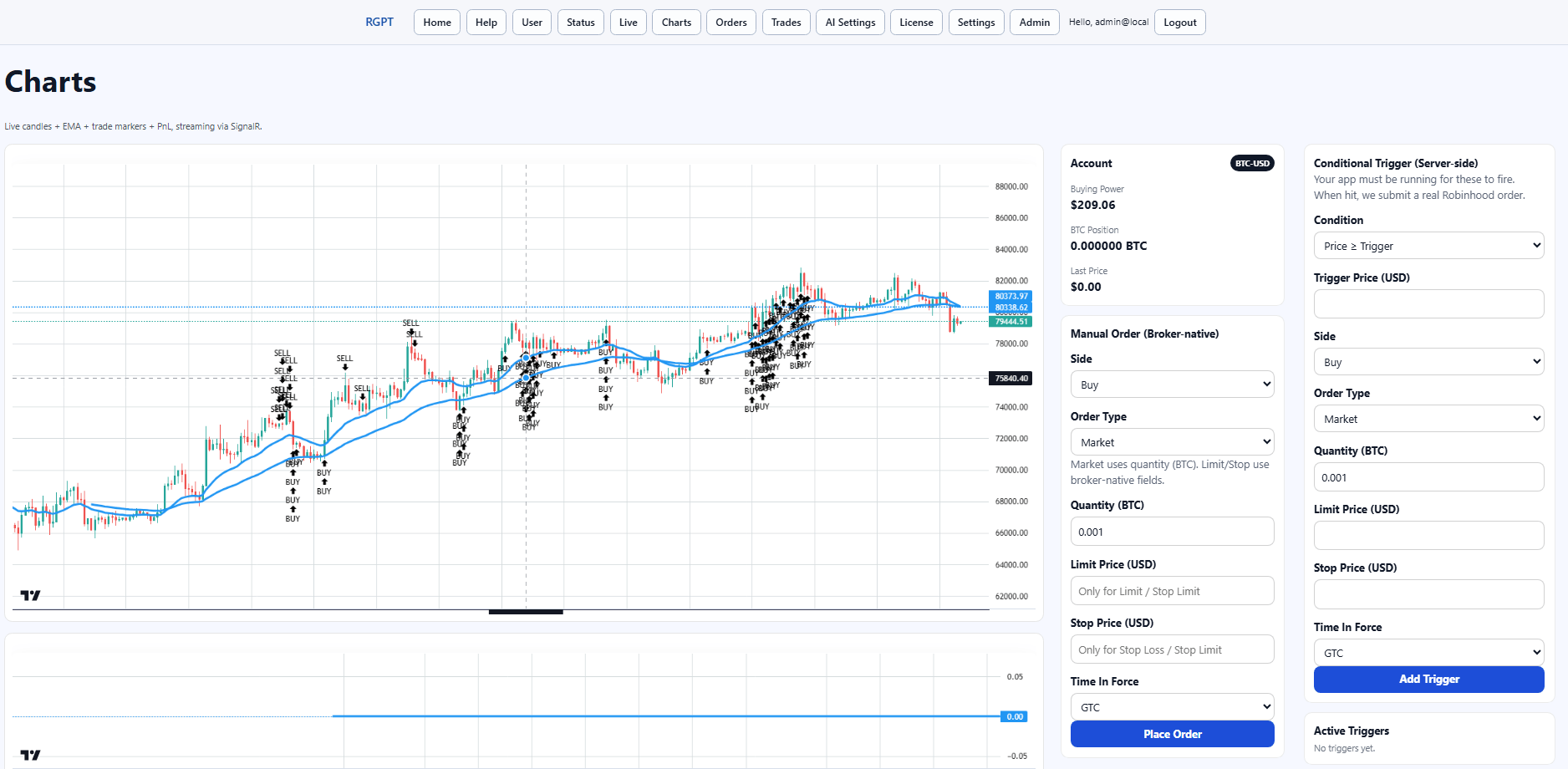Click the BTC-USD symbol badge
Viewport: 1568px width, 769px height.
point(1252,163)
